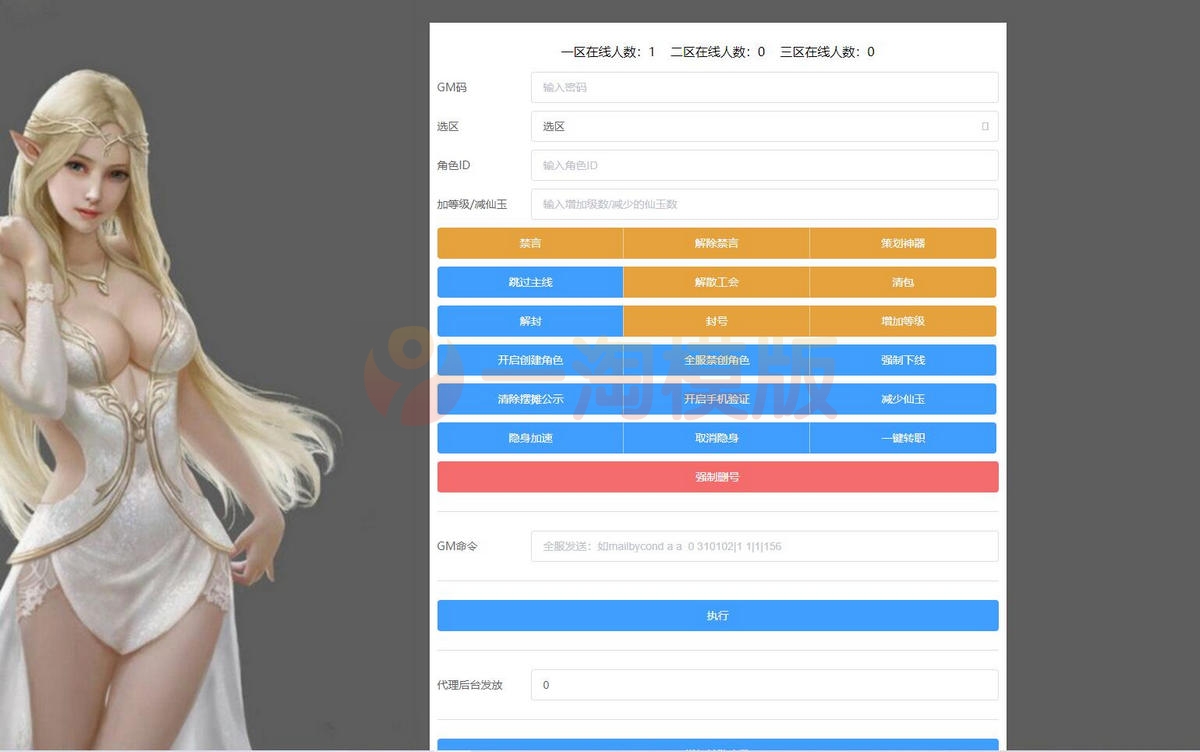Screen dimensions: 1200x752
Task: Click 跳过主线 to skip main quest
Action: coord(529,282)
